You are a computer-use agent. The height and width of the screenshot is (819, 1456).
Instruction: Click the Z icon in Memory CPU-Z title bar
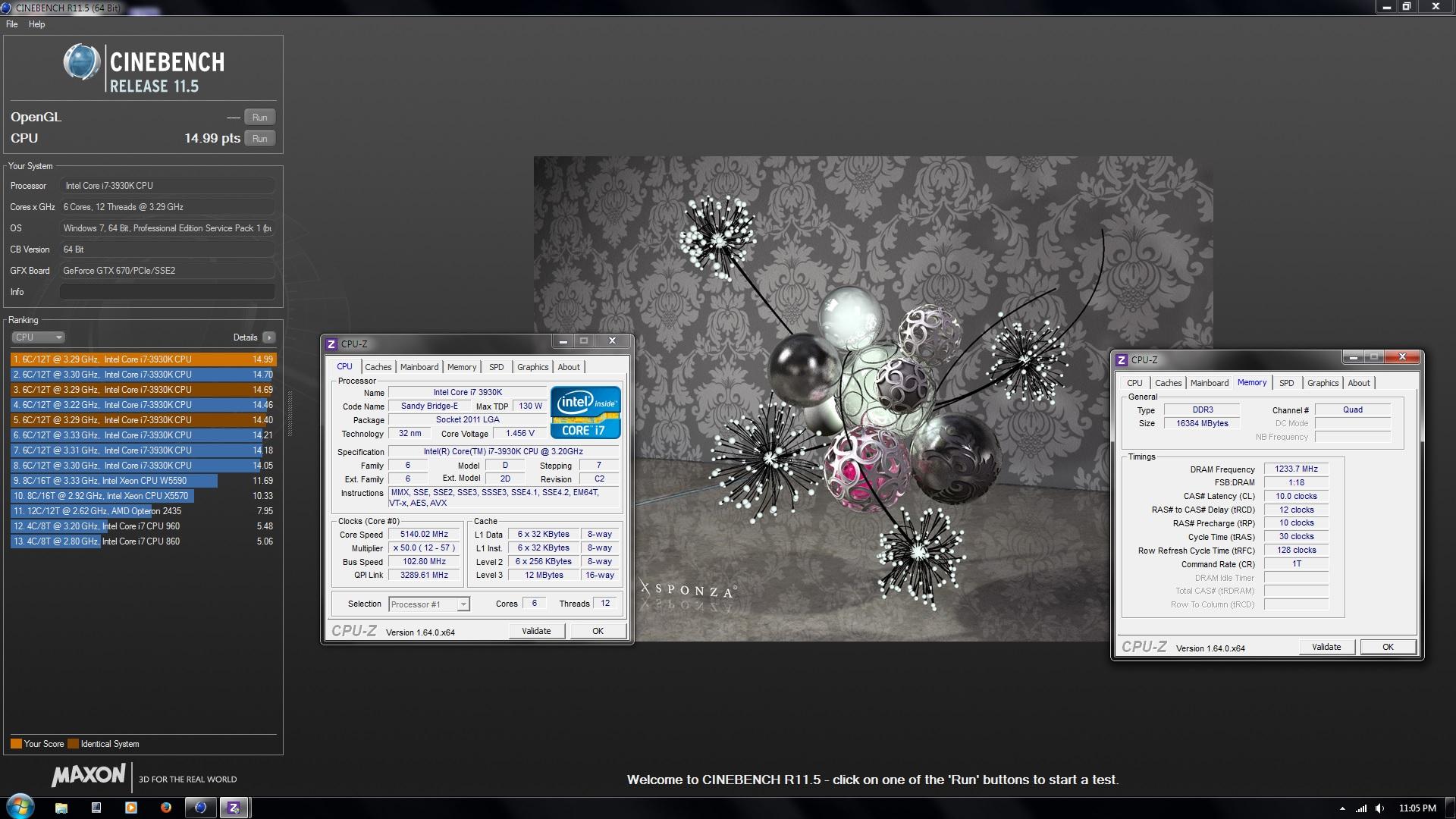coord(1122,360)
